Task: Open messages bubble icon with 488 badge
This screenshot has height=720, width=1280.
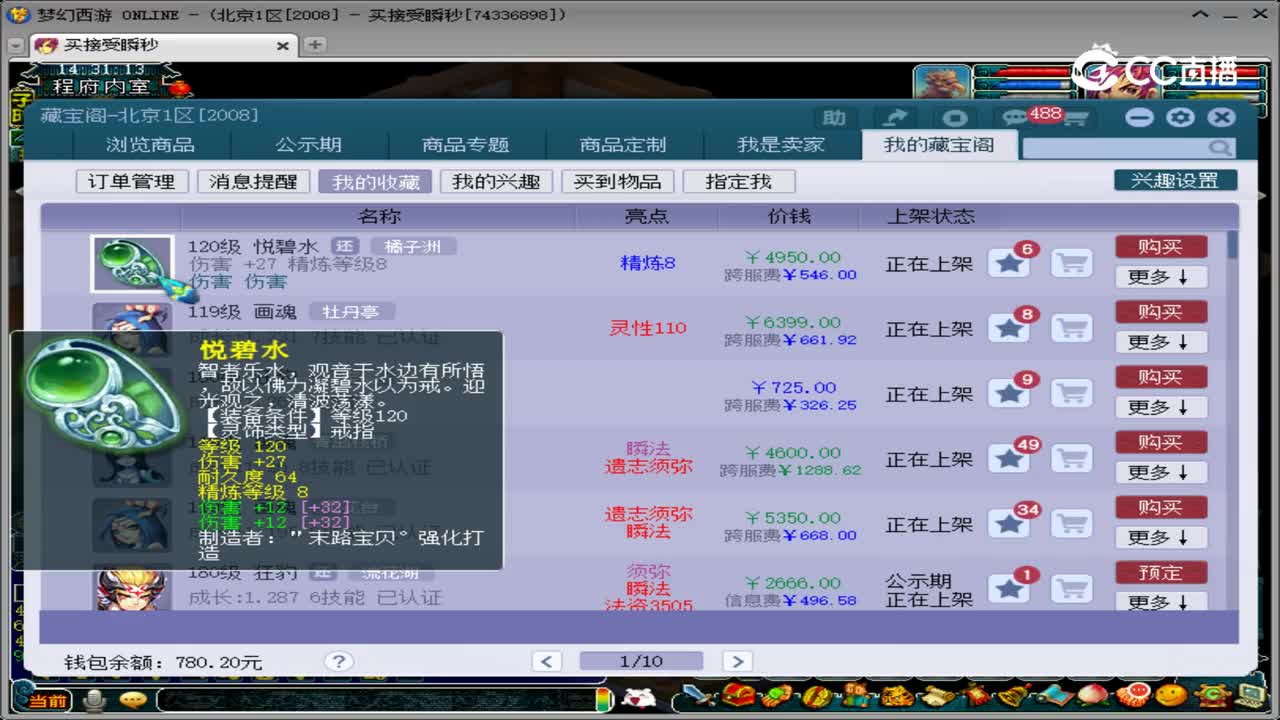Action: pos(1016,118)
